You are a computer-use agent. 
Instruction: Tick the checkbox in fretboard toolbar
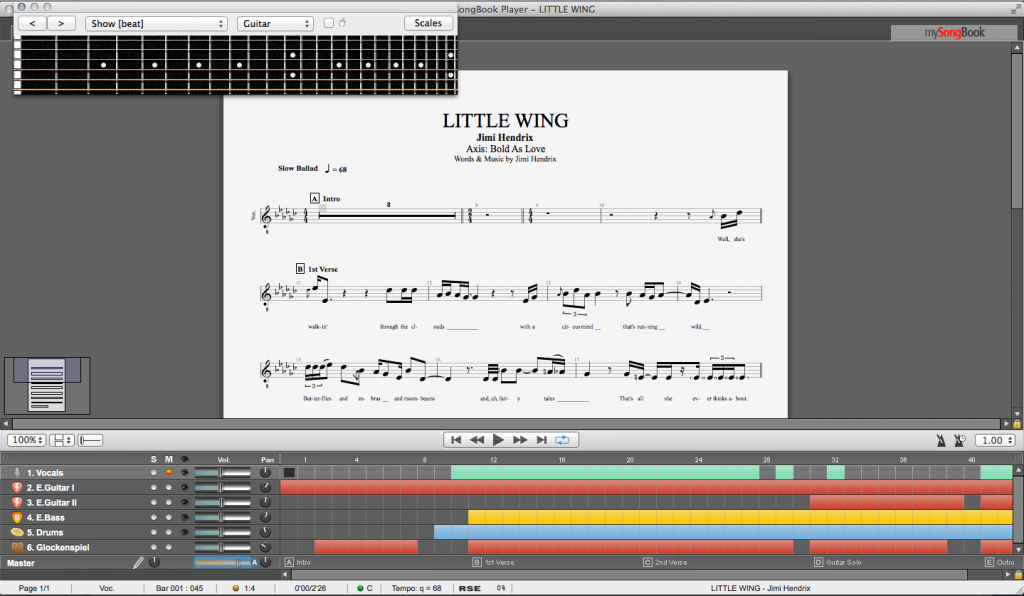[x=328, y=23]
